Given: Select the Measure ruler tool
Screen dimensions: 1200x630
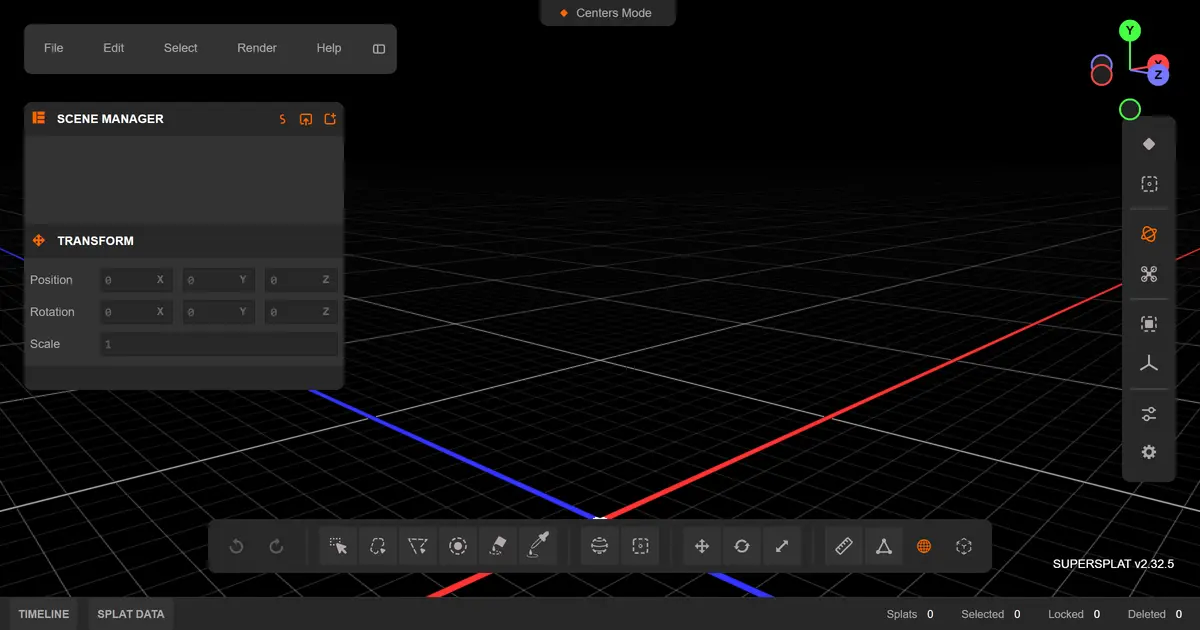Looking at the screenshot, I should pos(844,546).
